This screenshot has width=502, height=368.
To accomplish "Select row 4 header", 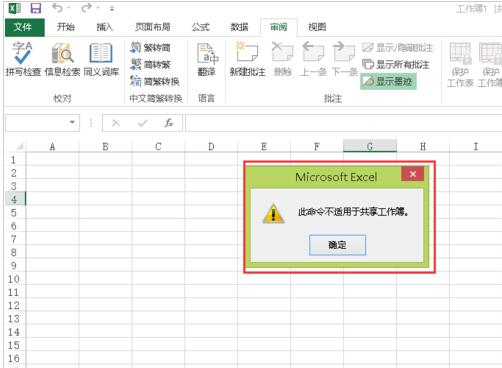I will (14, 199).
